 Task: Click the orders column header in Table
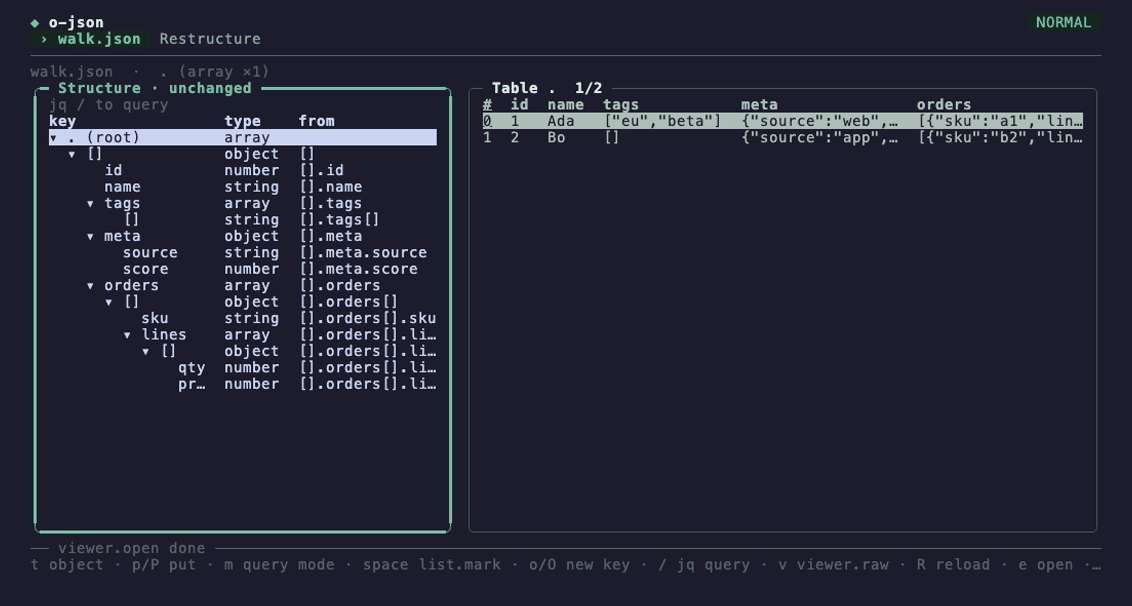coord(944,105)
